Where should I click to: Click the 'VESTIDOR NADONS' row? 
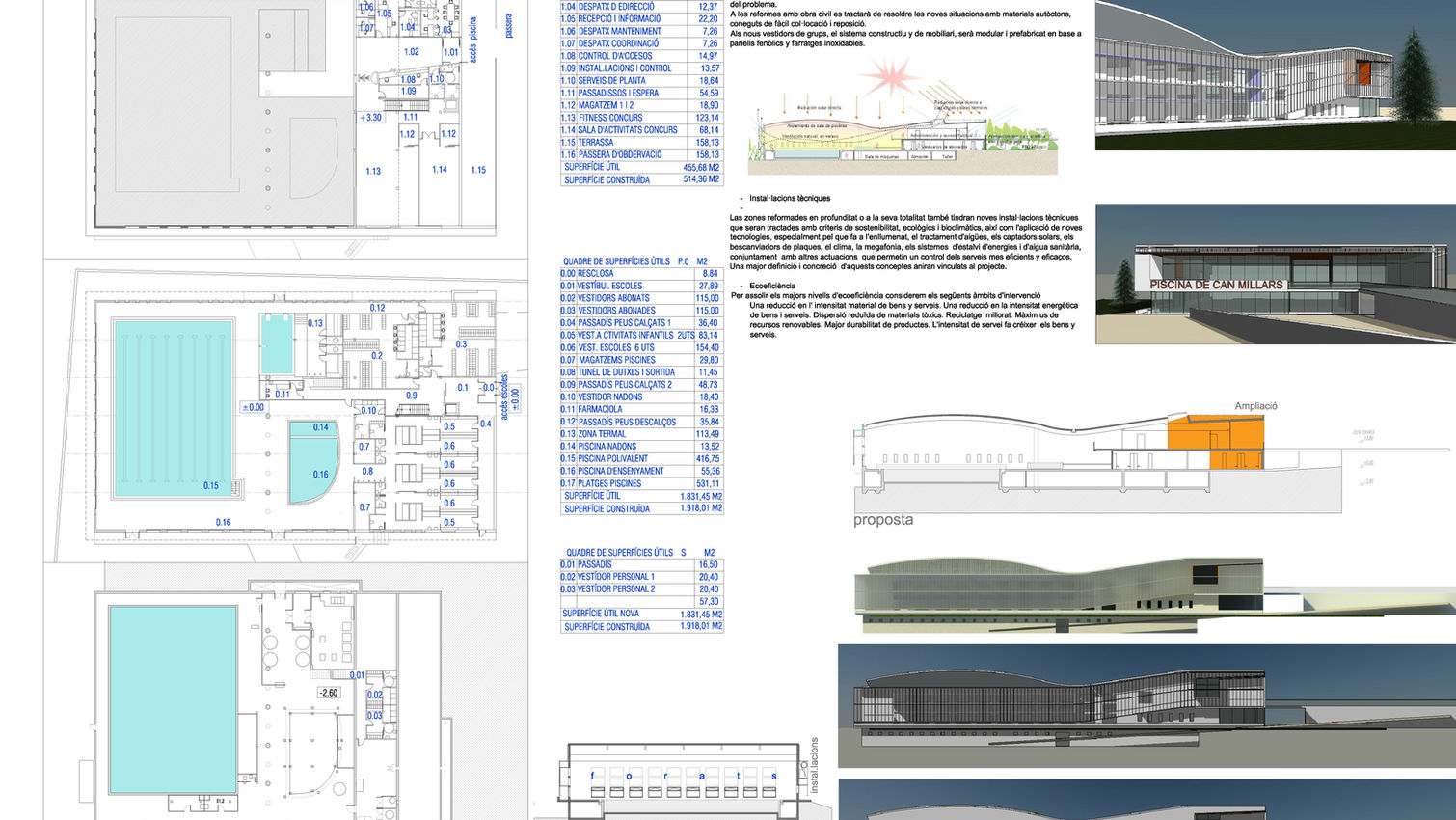coord(640,396)
